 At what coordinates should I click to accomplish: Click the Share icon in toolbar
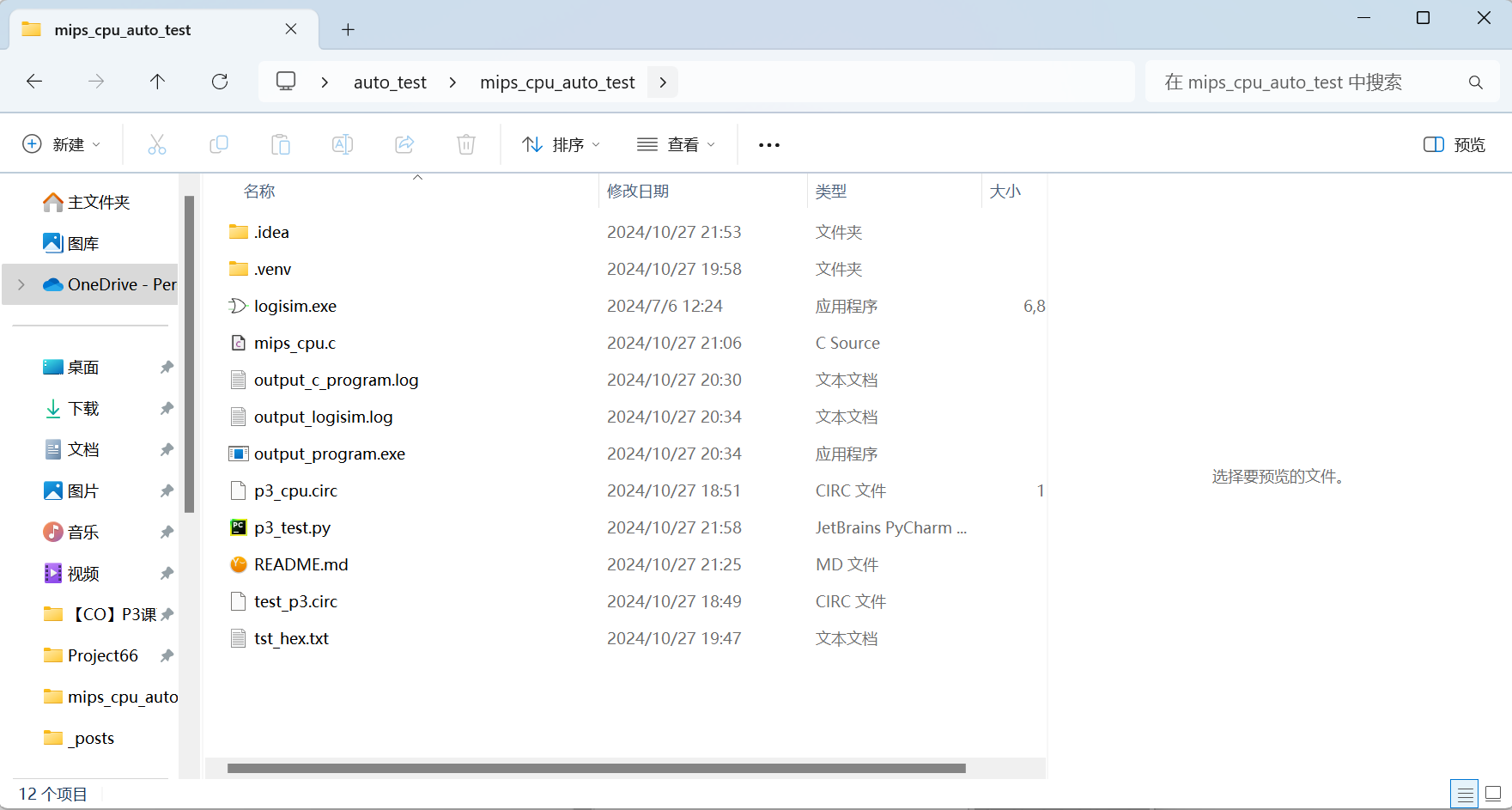click(x=404, y=143)
